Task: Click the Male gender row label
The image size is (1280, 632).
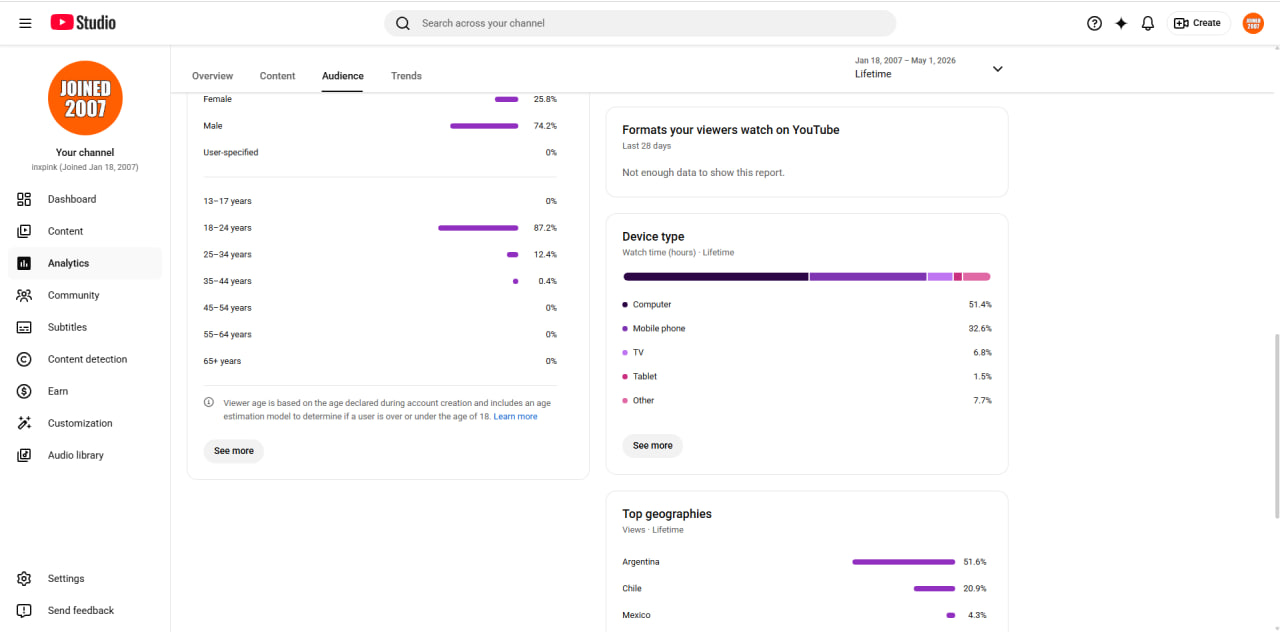Action: [213, 126]
